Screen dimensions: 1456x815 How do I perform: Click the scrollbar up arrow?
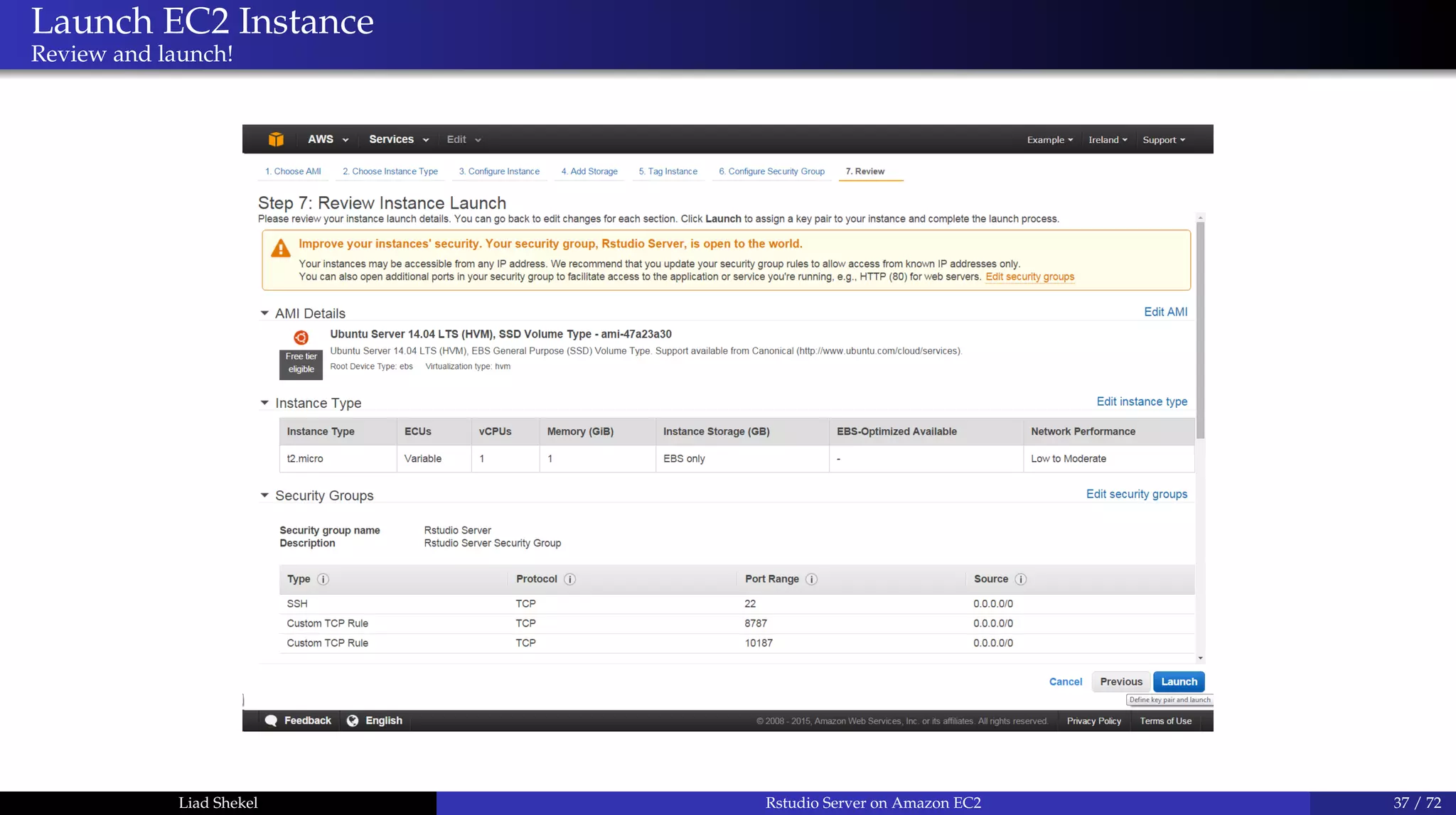(x=1200, y=217)
